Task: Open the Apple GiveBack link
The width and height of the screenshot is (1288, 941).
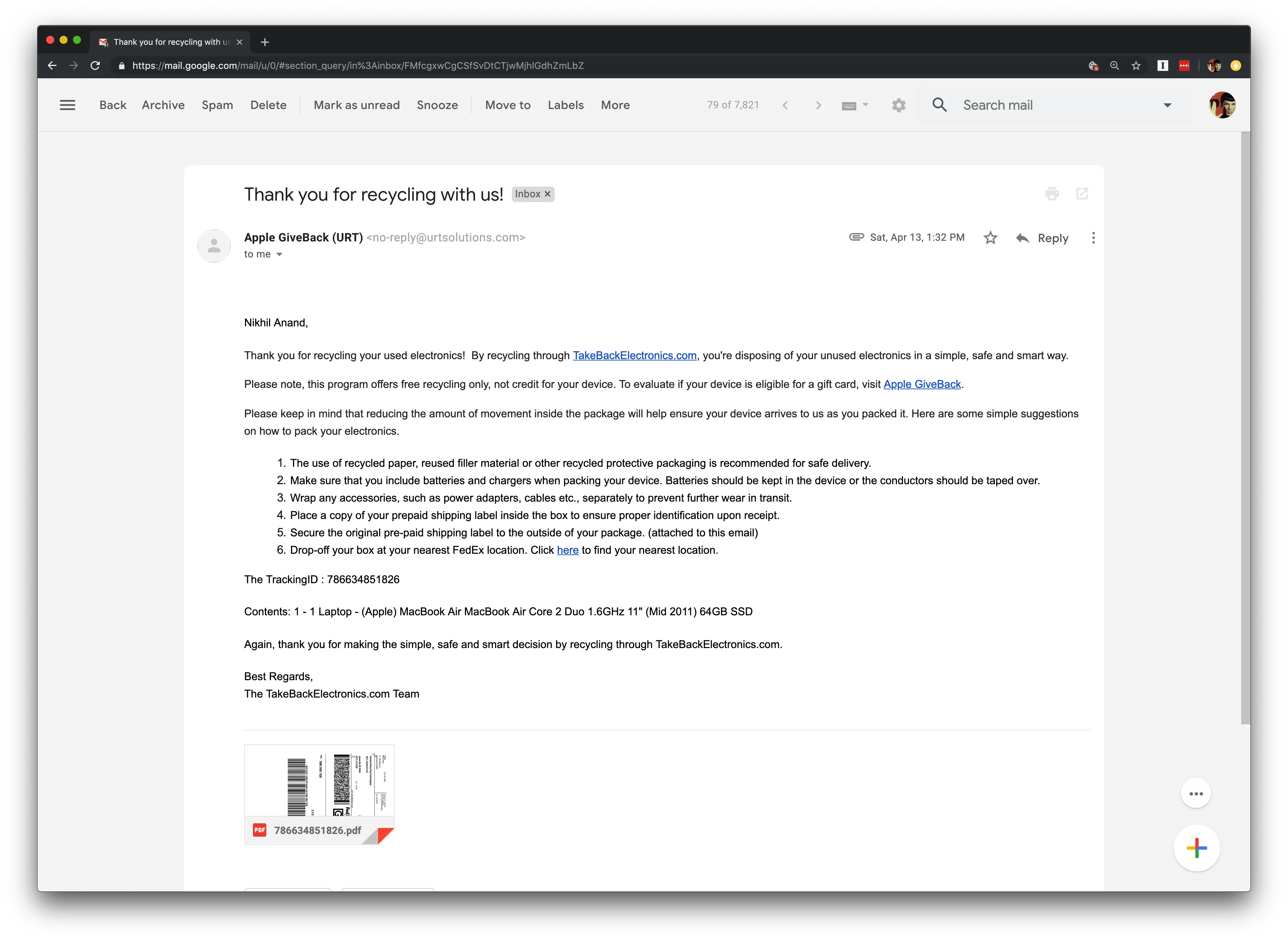Action: pyautogui.click(x=922, y=384)
